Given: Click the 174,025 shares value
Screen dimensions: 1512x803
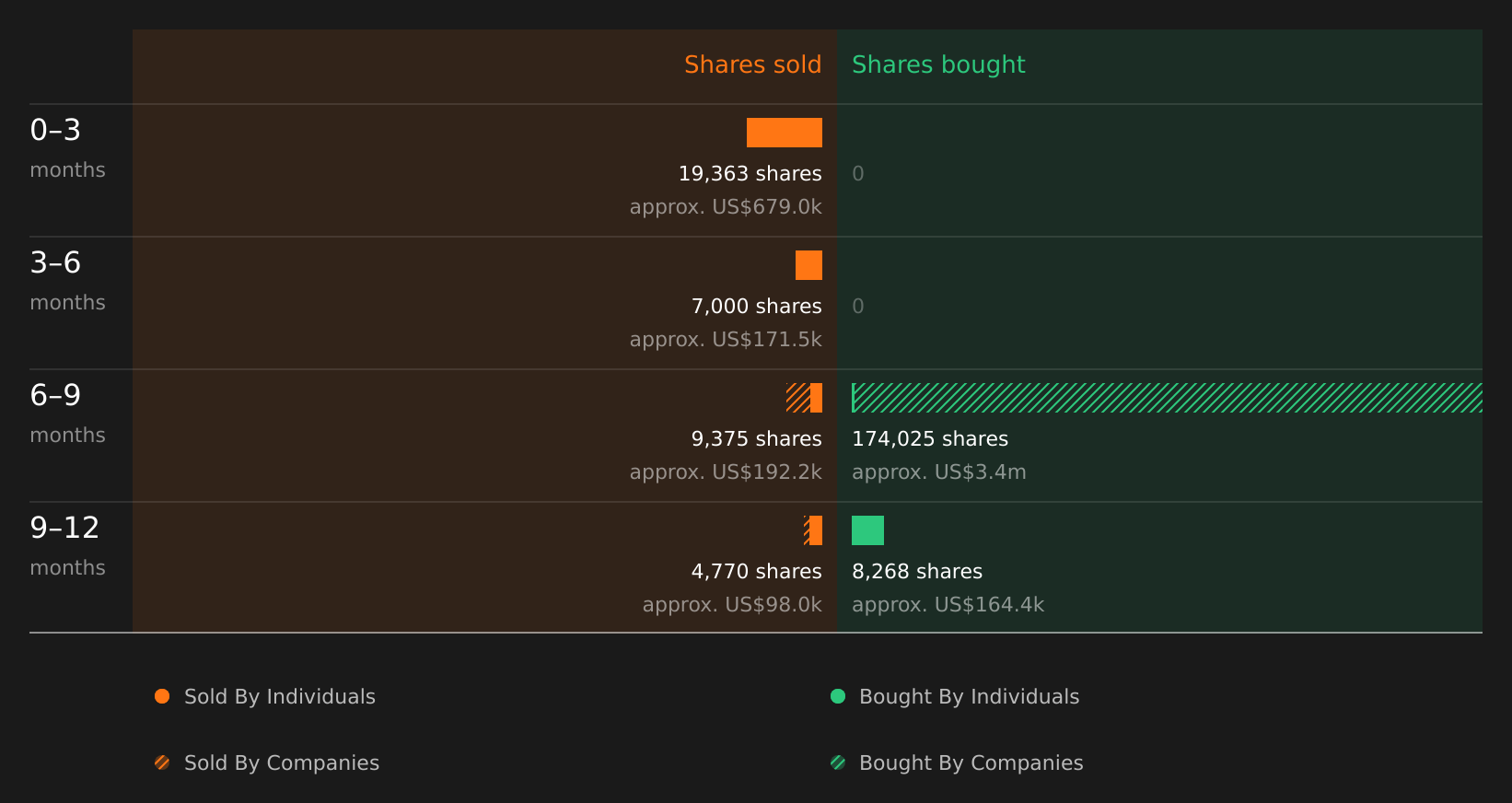Looking at the screenshot, I should click(930, 439).
